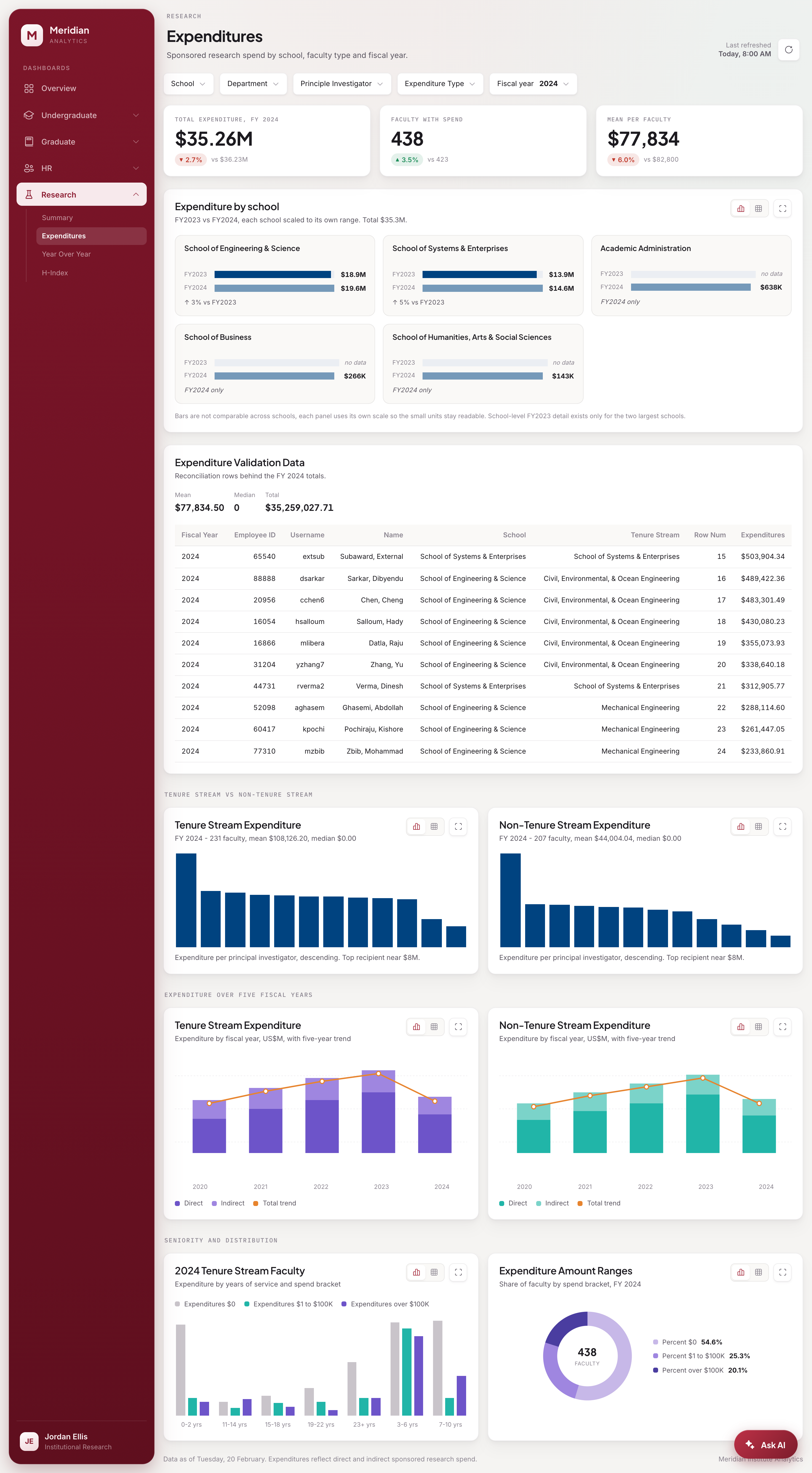The image size is (812, 1473).
Task: Click the Meridian logo icon
Action: pyautogui.click(x=32, y=35)
